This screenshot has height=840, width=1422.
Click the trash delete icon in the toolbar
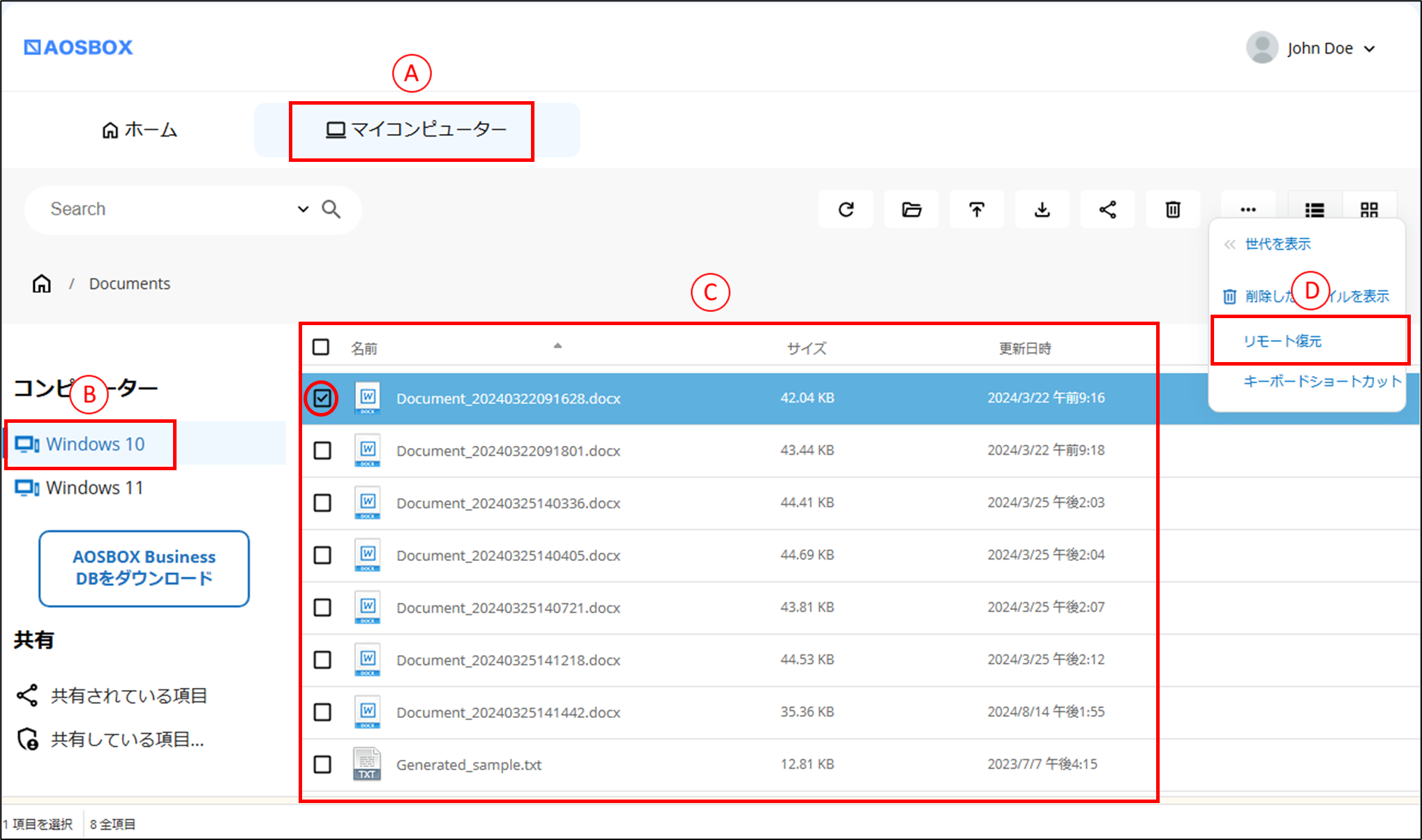[1173, 209]
